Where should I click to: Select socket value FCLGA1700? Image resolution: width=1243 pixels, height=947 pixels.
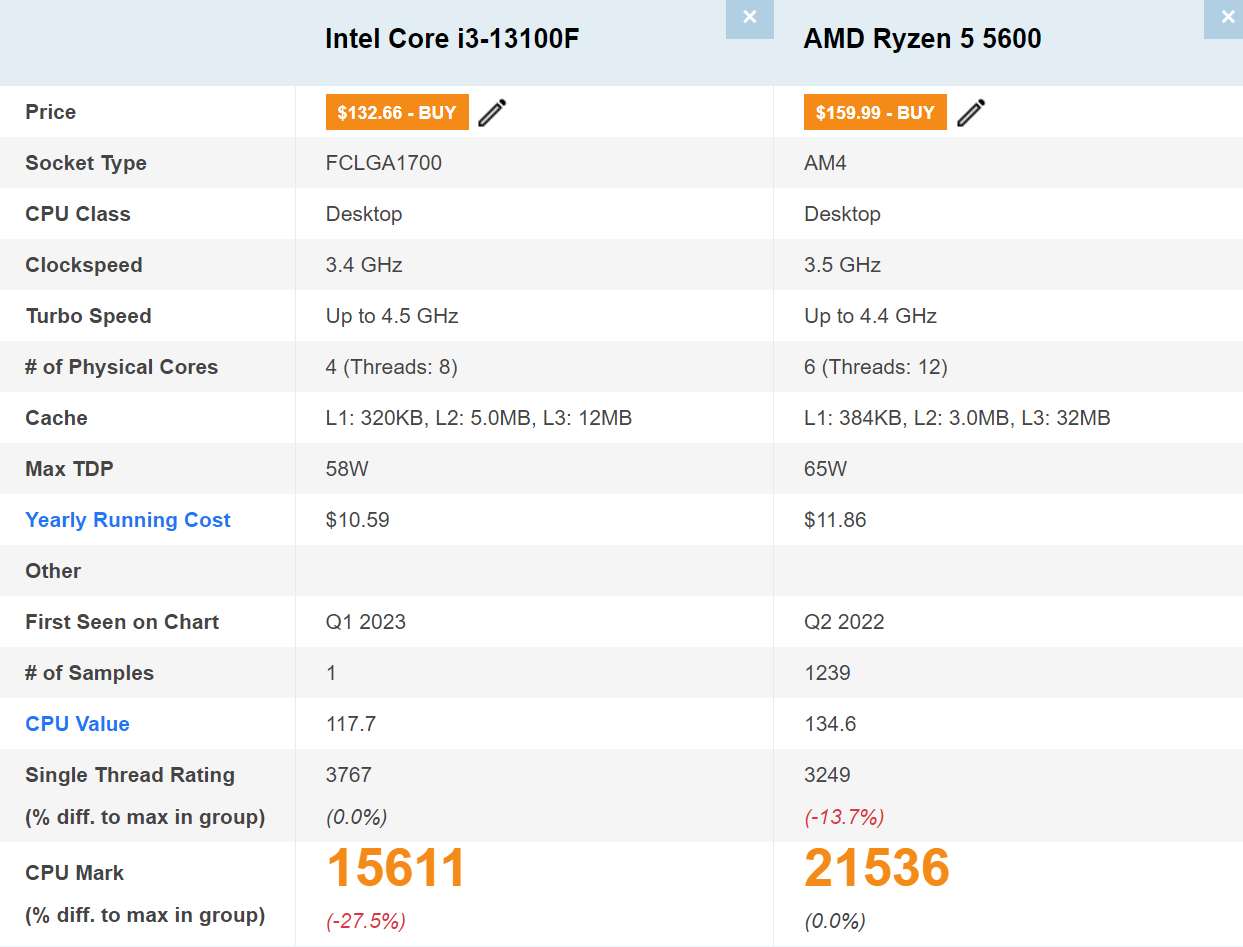coord(384,163)
